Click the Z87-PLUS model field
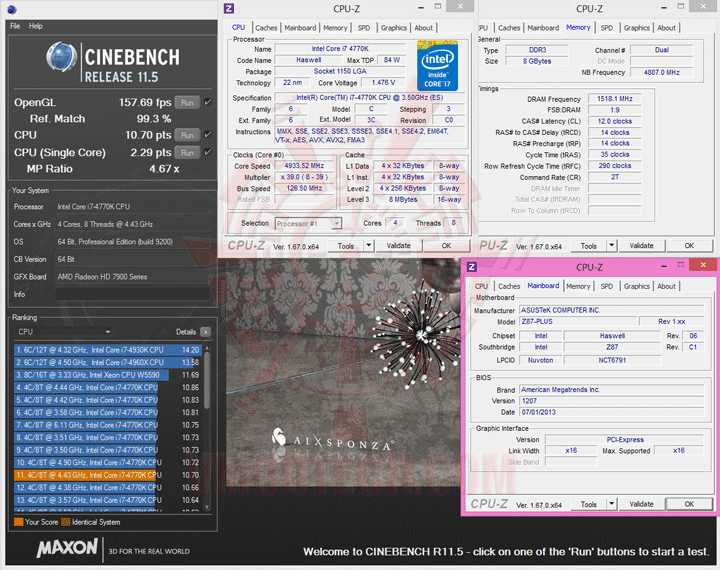 click(x=578, y=322)
